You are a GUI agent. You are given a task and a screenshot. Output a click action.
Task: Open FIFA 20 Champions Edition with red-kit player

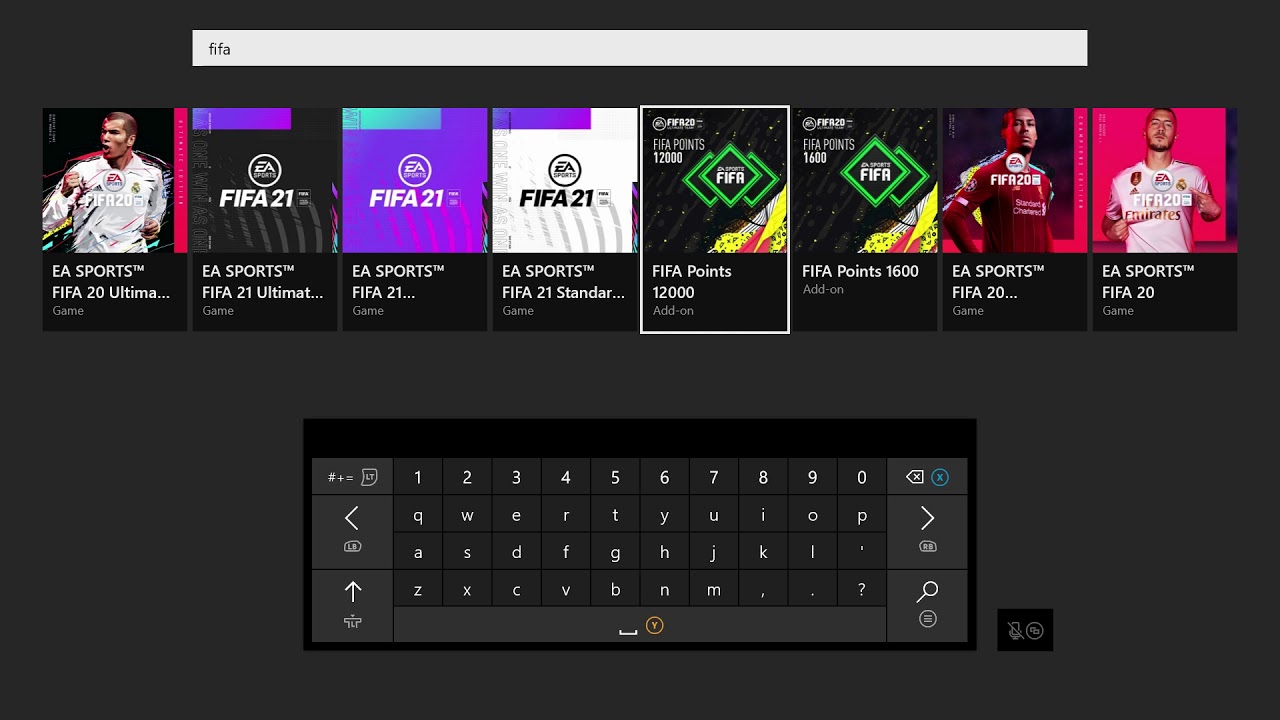point(1015,219)
